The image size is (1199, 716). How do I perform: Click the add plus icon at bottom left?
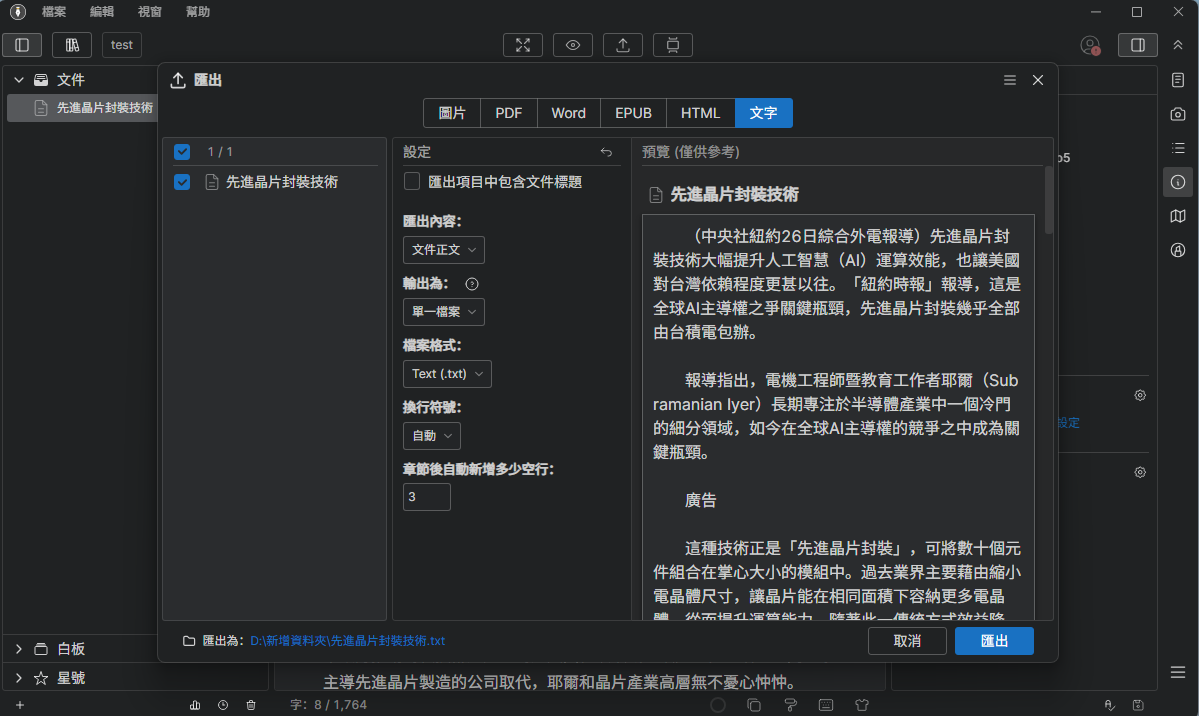[x=20, y=705]
